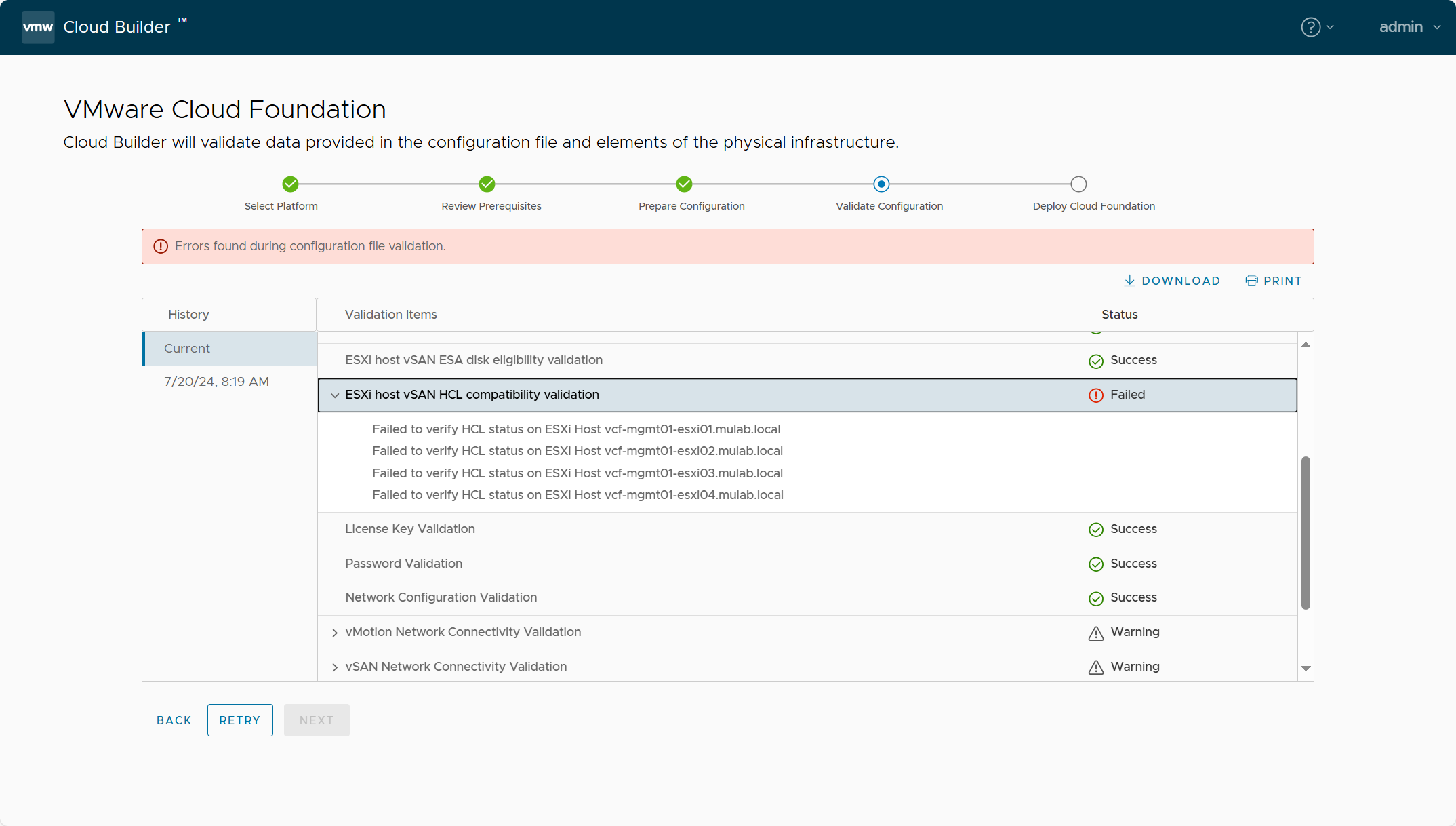This screenshot has height=826, width=1456.
Task: Click the RETRY button
Action: pos(239,719)
